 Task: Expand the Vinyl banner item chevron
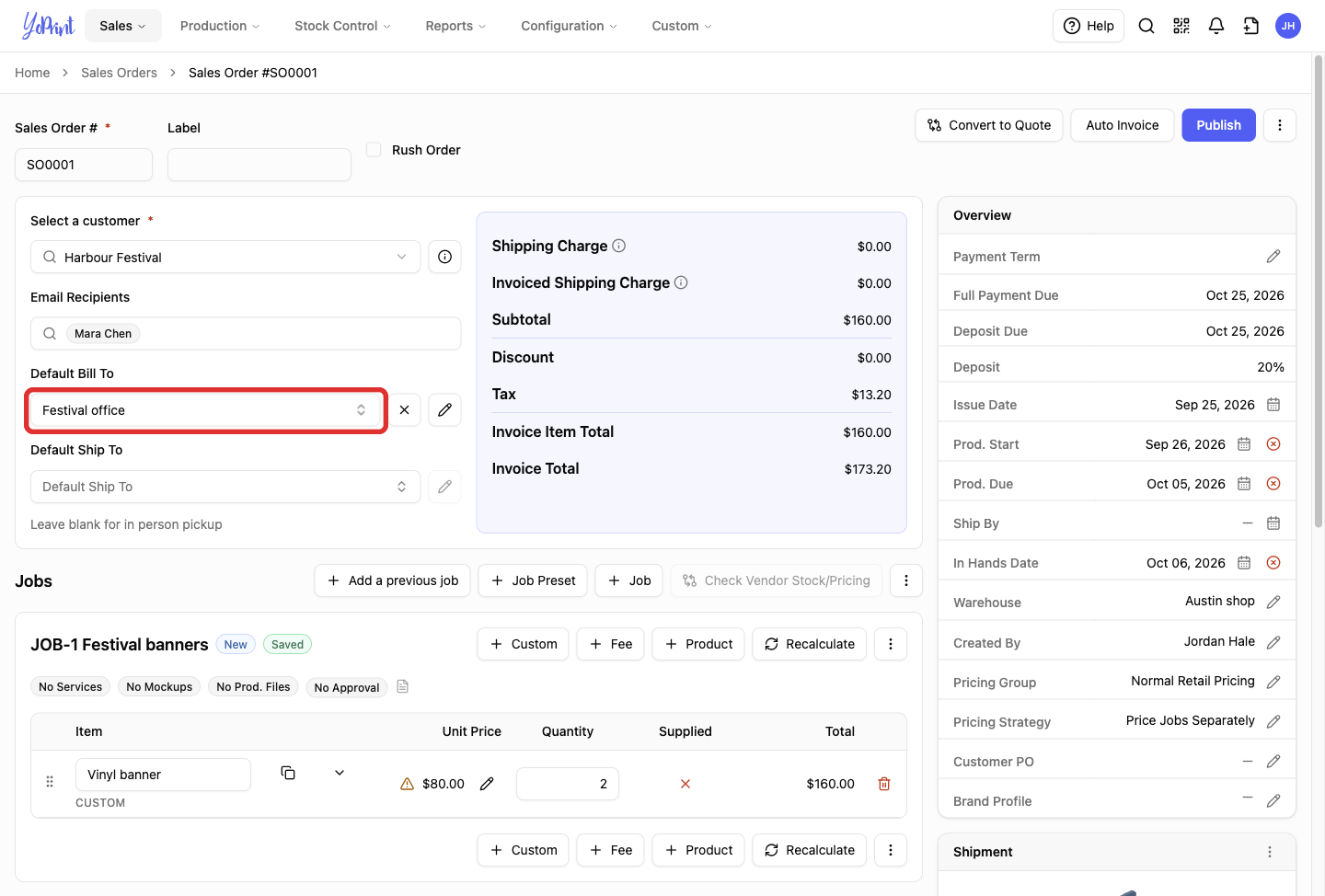340,773
